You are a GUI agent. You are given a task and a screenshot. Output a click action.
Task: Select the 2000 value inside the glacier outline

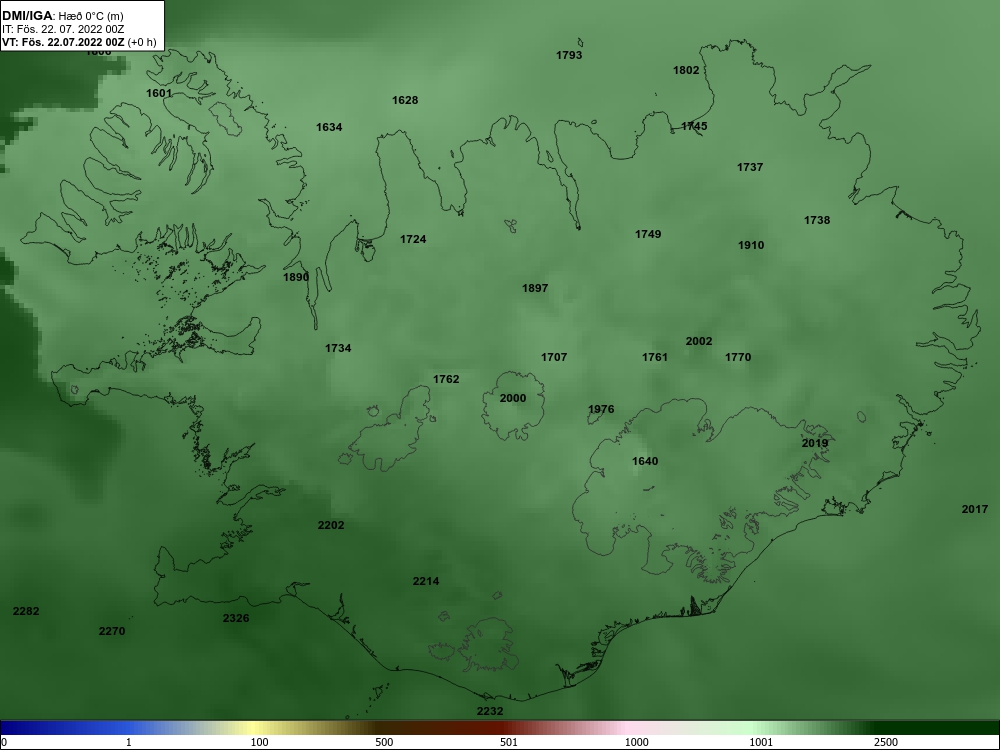(x=513, y=399)
